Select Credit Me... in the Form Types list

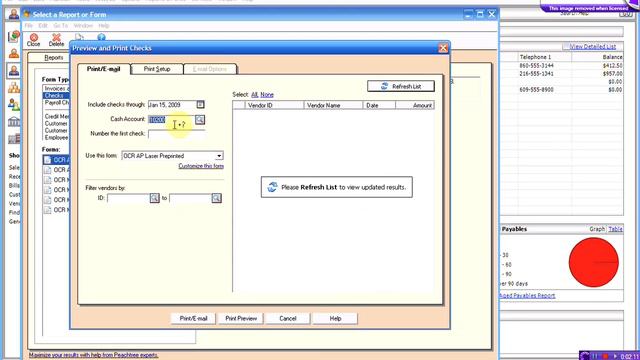point(56,116)
